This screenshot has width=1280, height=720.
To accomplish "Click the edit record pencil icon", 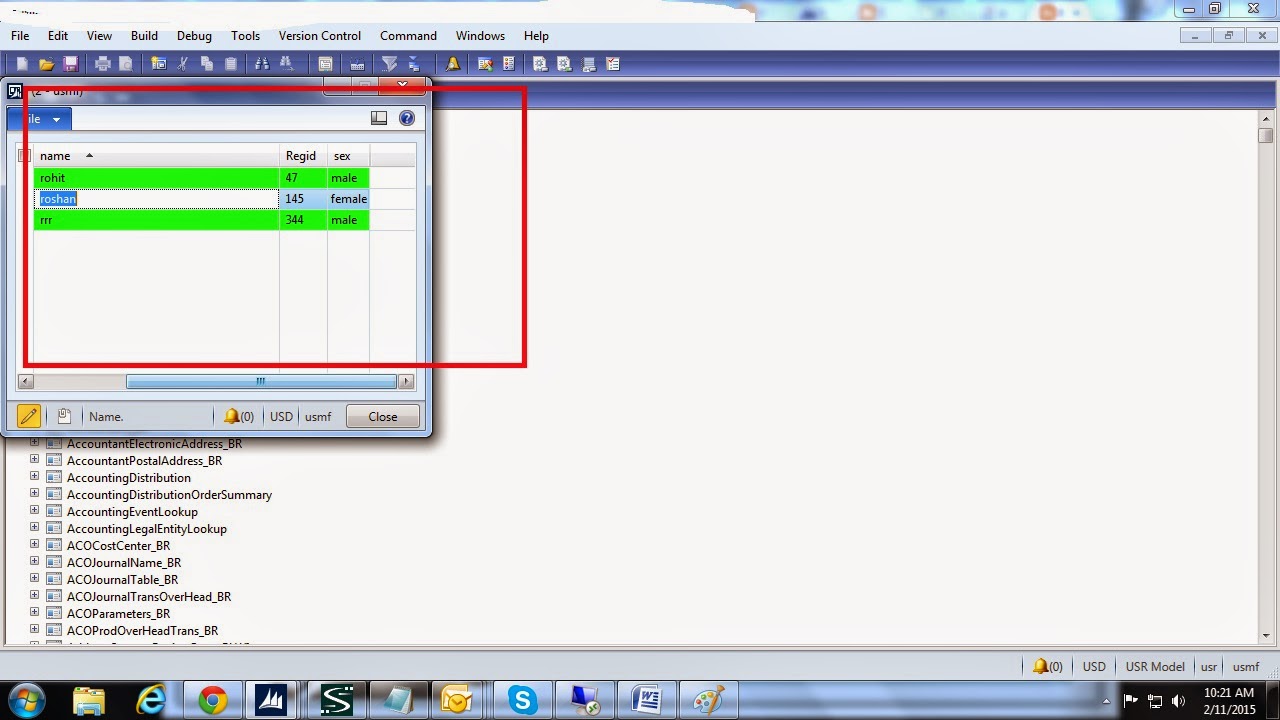I will click(29, 415).
